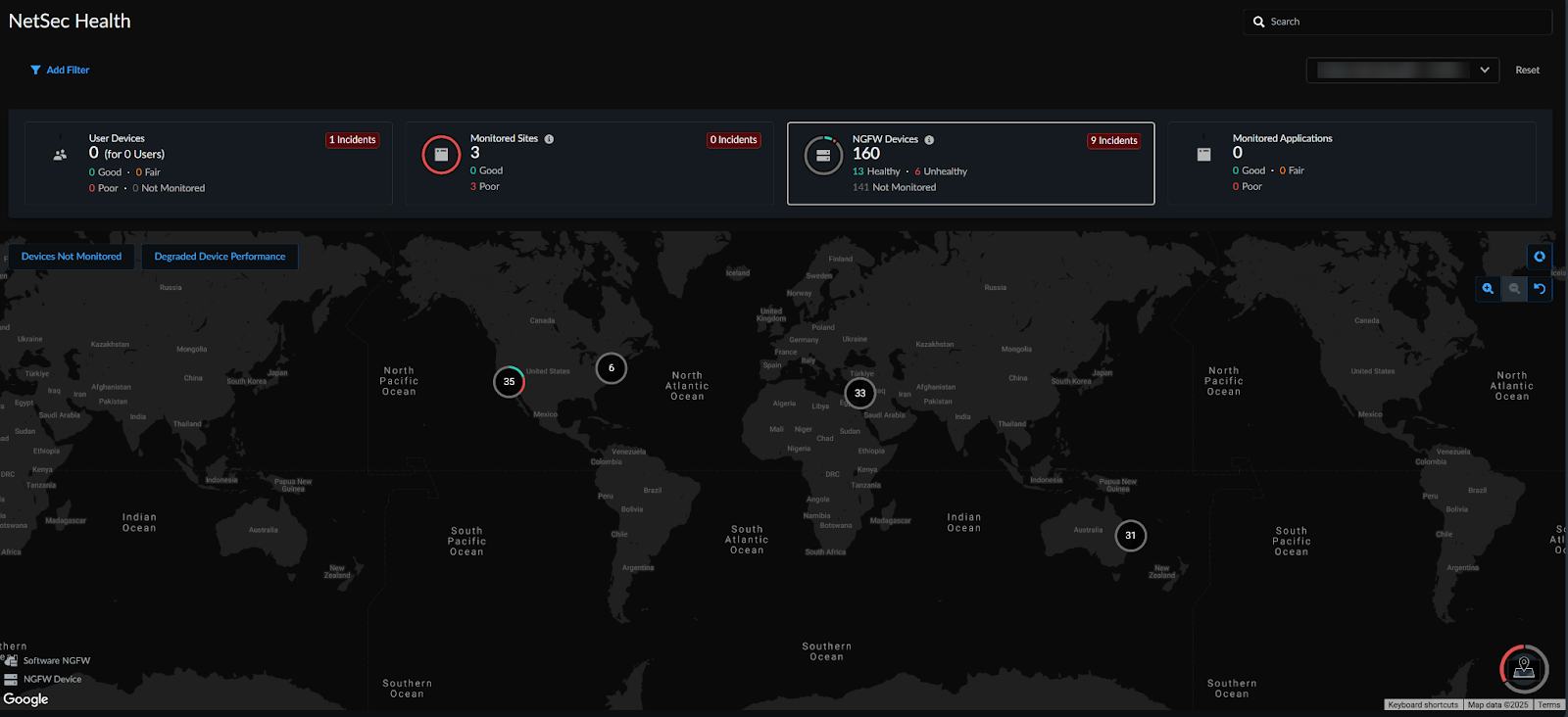Focus the Search input field
The image size is (1568, 717).
click(x=1397, y=22)
